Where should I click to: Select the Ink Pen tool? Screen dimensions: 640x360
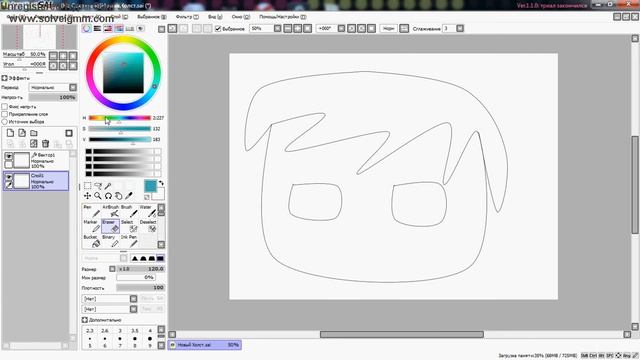point(129,241)
